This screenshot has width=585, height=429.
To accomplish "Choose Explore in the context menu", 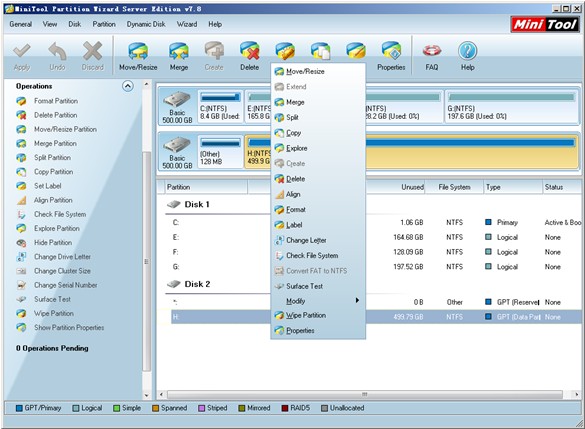I will 318,148.
